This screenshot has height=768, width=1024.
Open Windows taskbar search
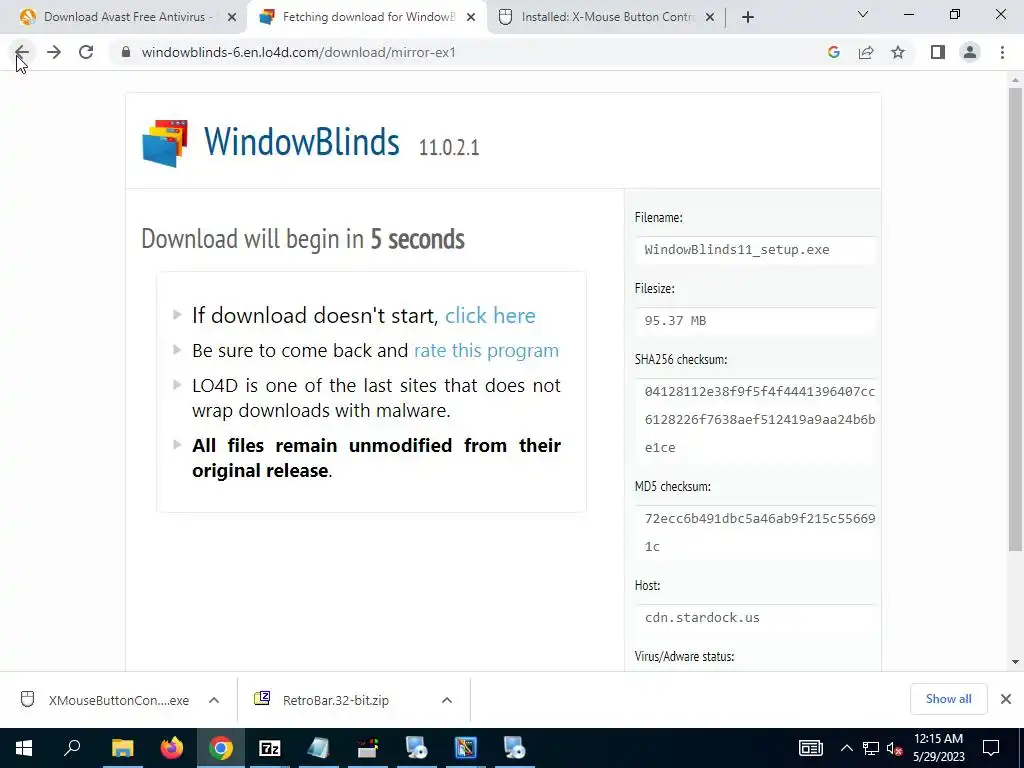pyautogui.click(x=72, y=748)
